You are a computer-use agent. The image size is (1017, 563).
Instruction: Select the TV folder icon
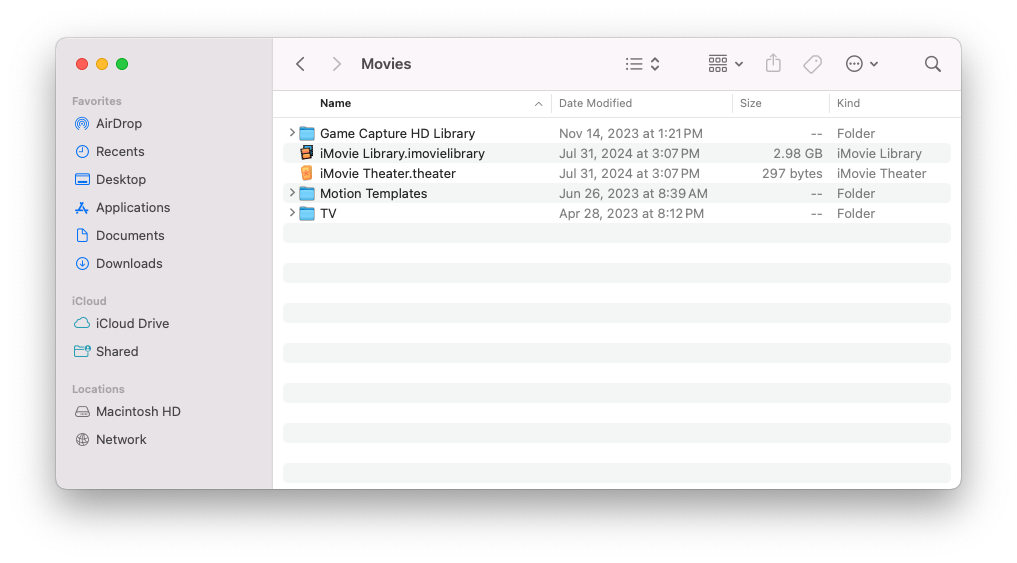point(307,213)
